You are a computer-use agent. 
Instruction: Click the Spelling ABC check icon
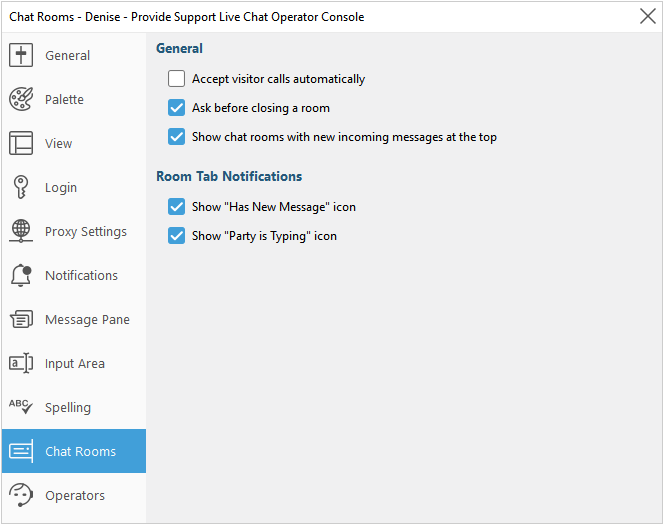pos(21,407)
